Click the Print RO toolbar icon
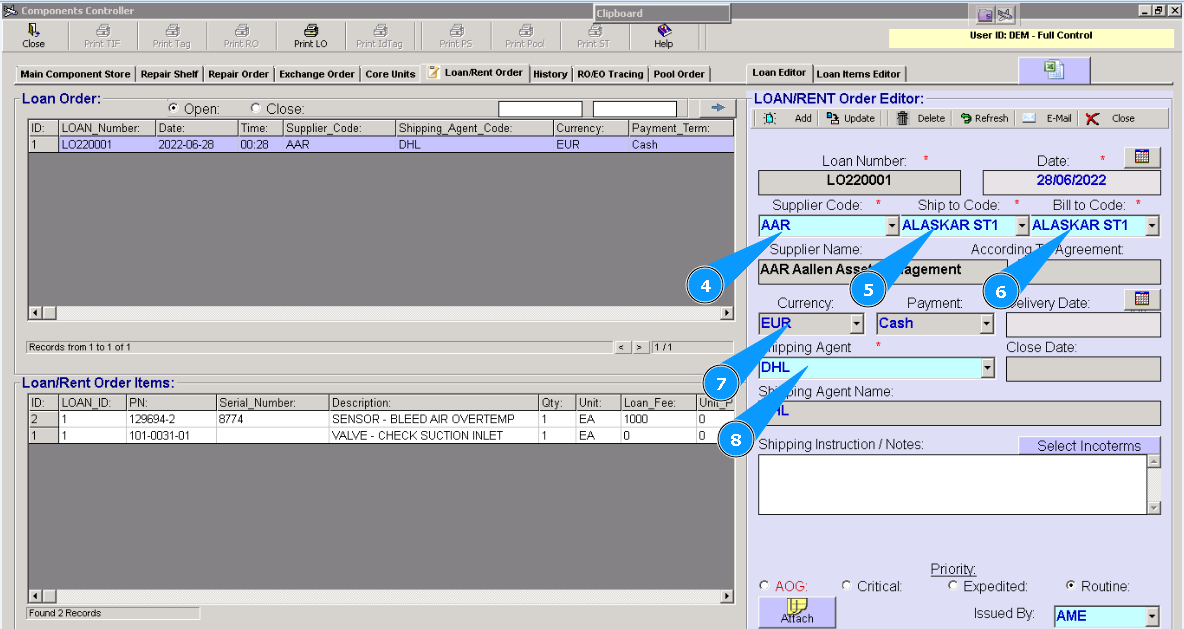This screenshot has height=629, width=1184. coord(241,35)
